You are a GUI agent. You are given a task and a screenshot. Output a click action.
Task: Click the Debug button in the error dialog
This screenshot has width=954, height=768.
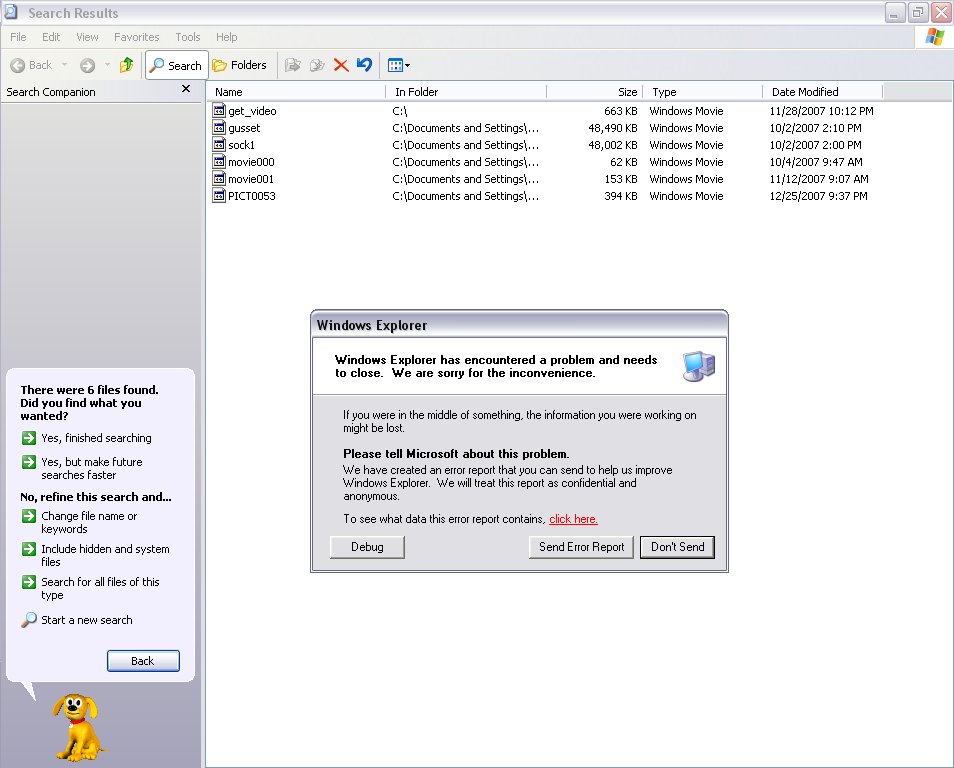pyautogui.click(x=367, y=546)
